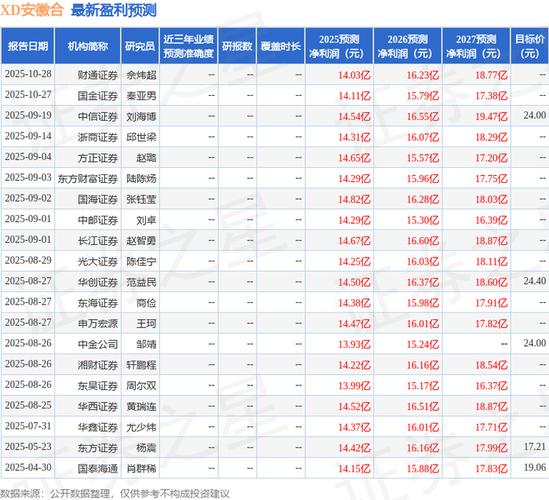Click the 18.54亿 forecast value
The width and height of the screenshot is (549, 500).
click(x=491, y=365)
